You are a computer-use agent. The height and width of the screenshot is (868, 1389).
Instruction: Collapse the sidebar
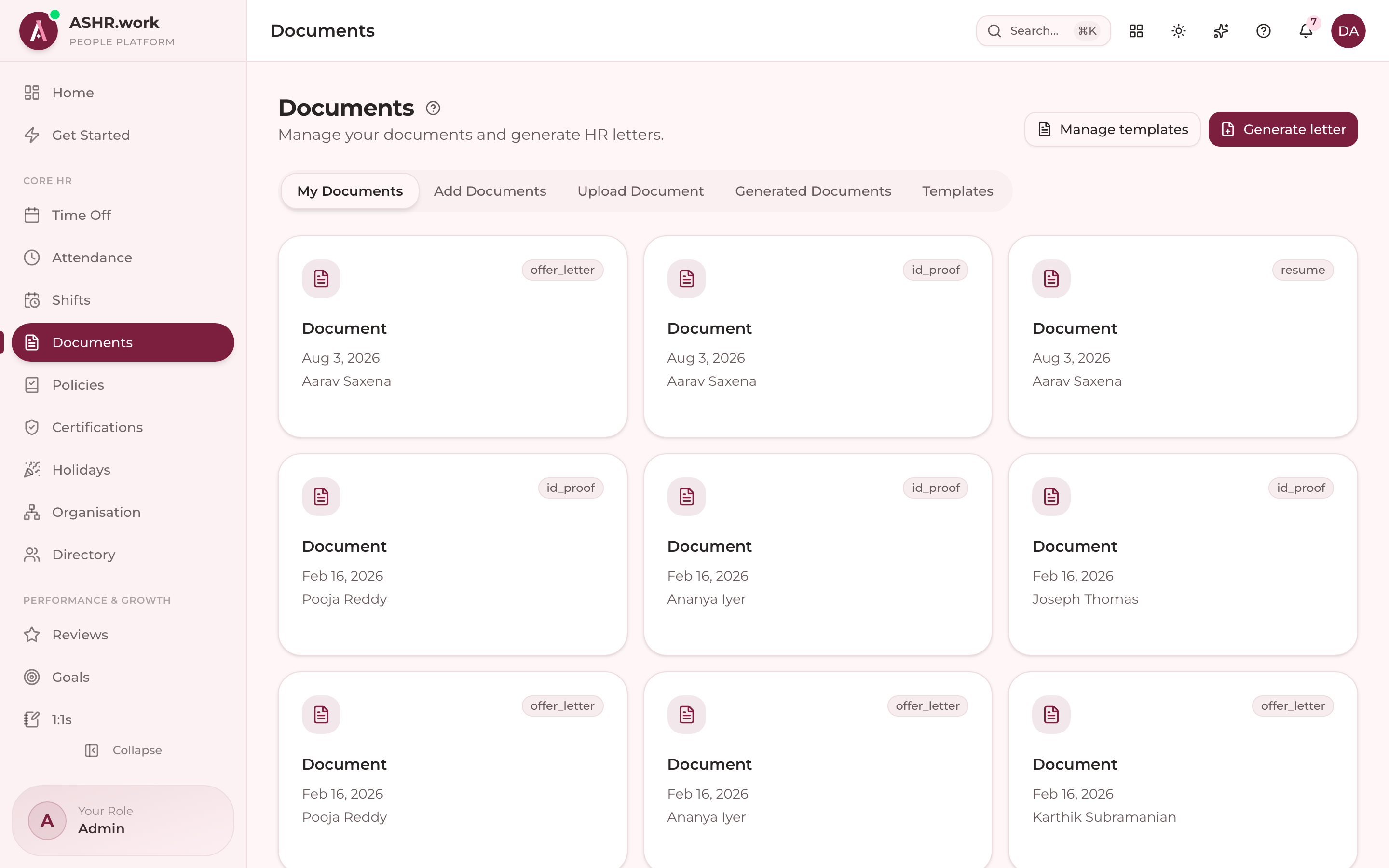[123, 750]
